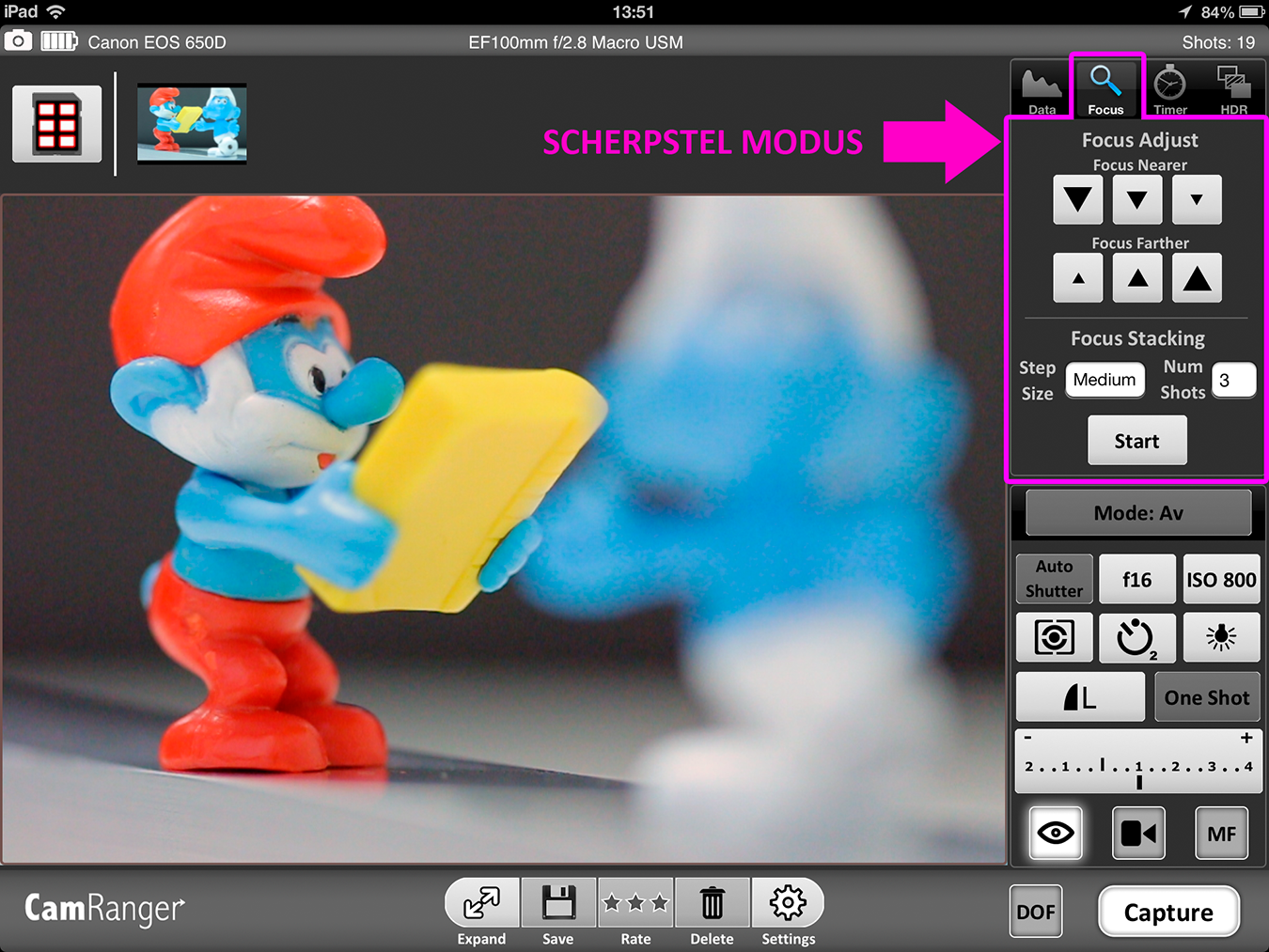Open the memory card image grid
The image size is (1269, 952).
tap(56, 124)
